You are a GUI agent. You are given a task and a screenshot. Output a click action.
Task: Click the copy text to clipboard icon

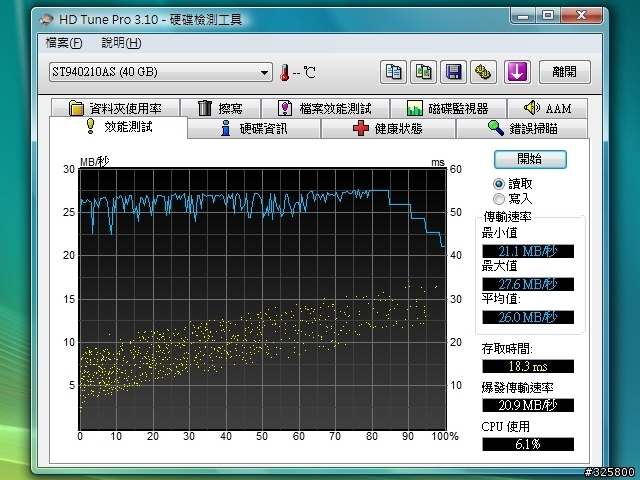pos(393,72)
